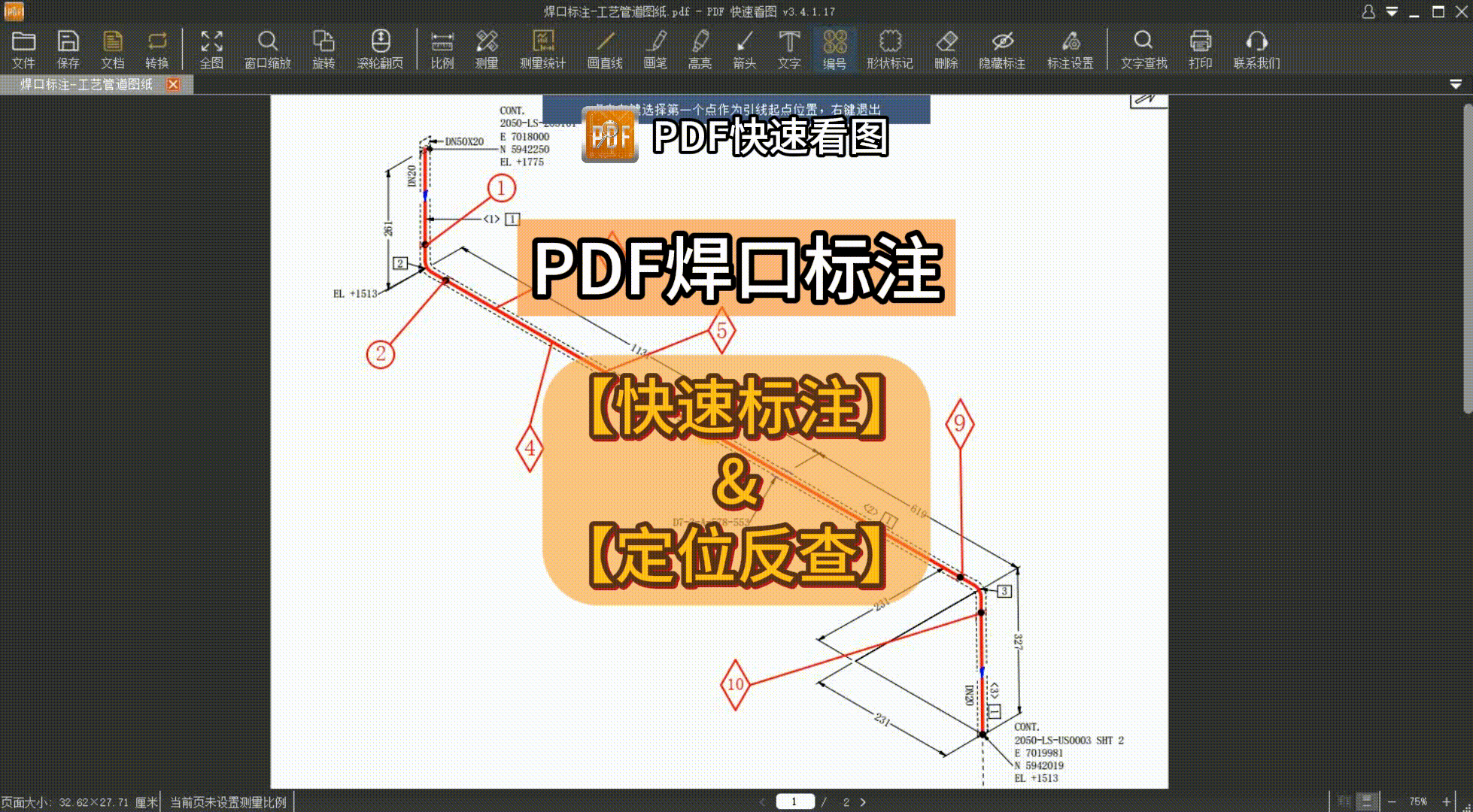Click page size 32.62×27.71 status text
The width and height of the screenshot is (1473, 812).
80,802
